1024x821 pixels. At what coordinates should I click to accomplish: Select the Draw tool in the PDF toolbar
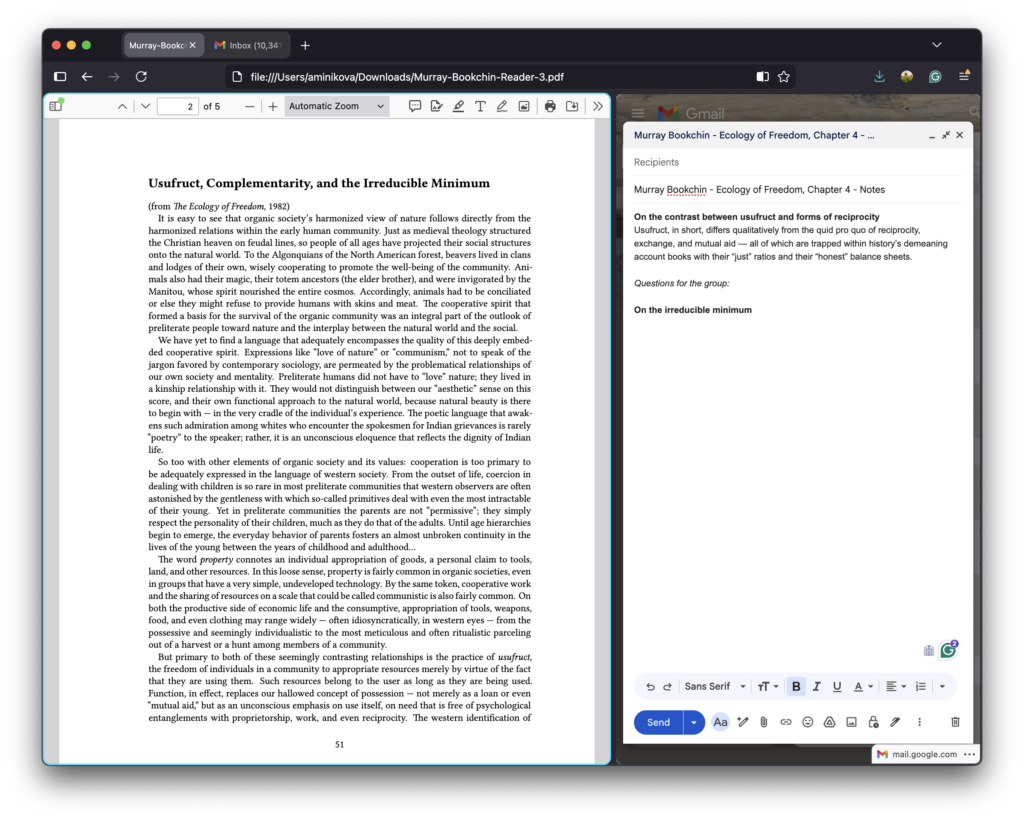tap(503, 105)
